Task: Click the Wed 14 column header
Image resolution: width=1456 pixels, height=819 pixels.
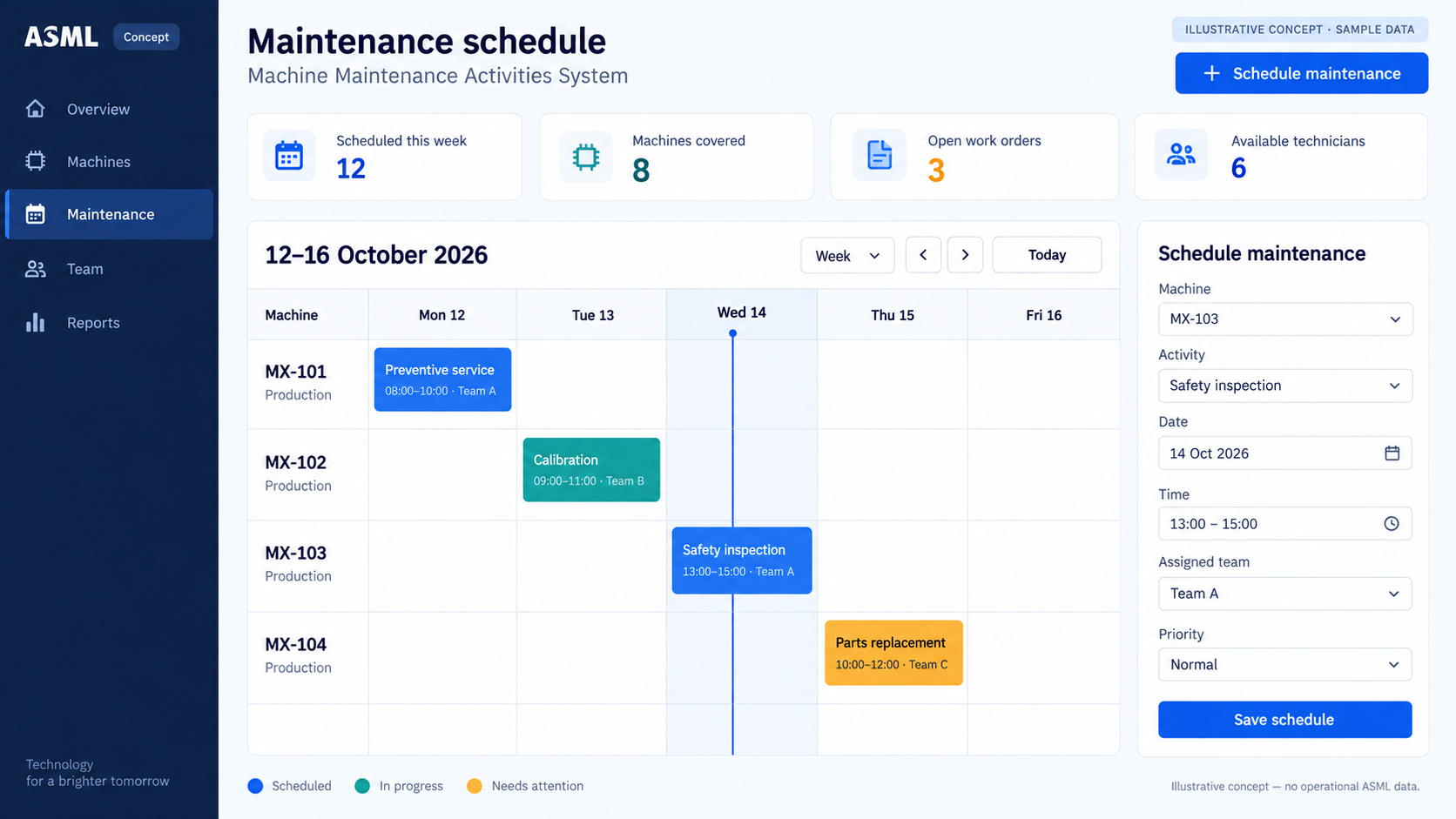Action: click(742, 312)
